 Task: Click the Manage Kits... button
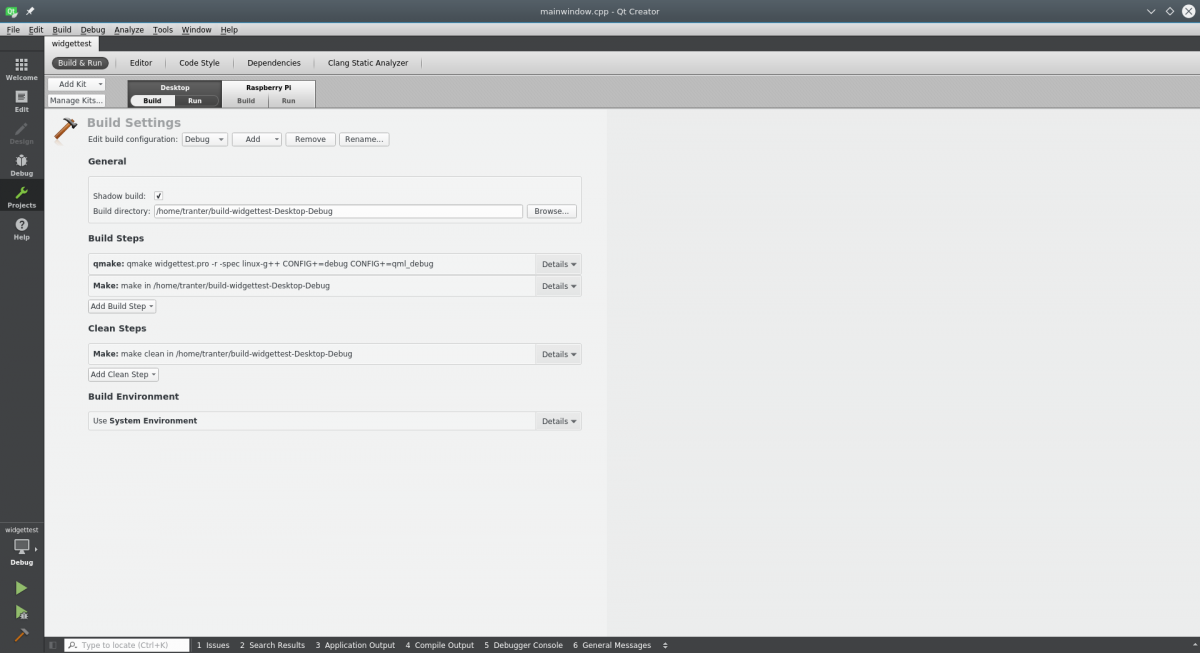pyautogui.click(x=77, y=101)
